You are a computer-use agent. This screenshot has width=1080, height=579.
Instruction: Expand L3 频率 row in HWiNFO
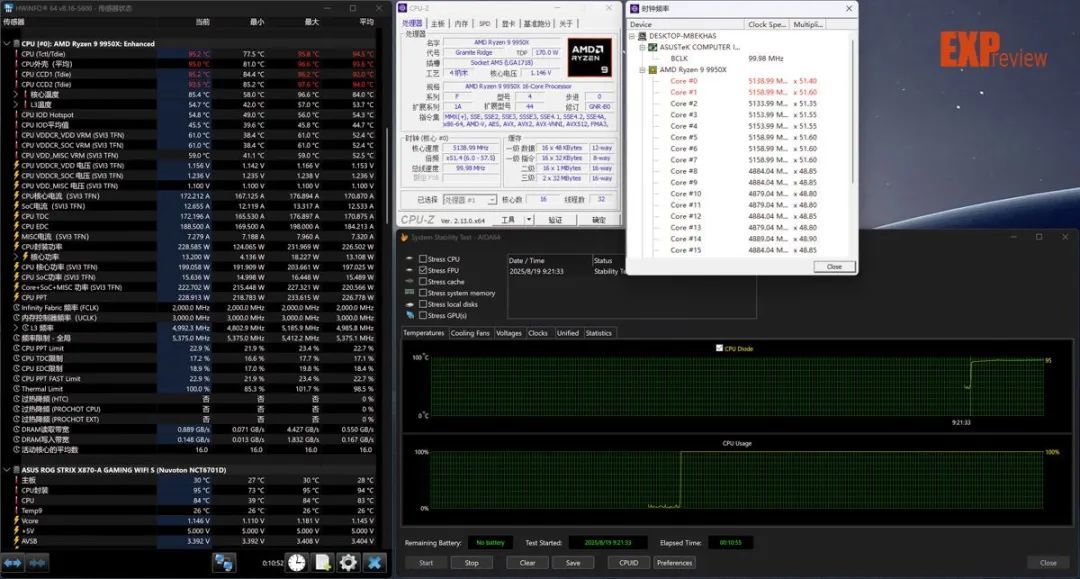(16, 328)
